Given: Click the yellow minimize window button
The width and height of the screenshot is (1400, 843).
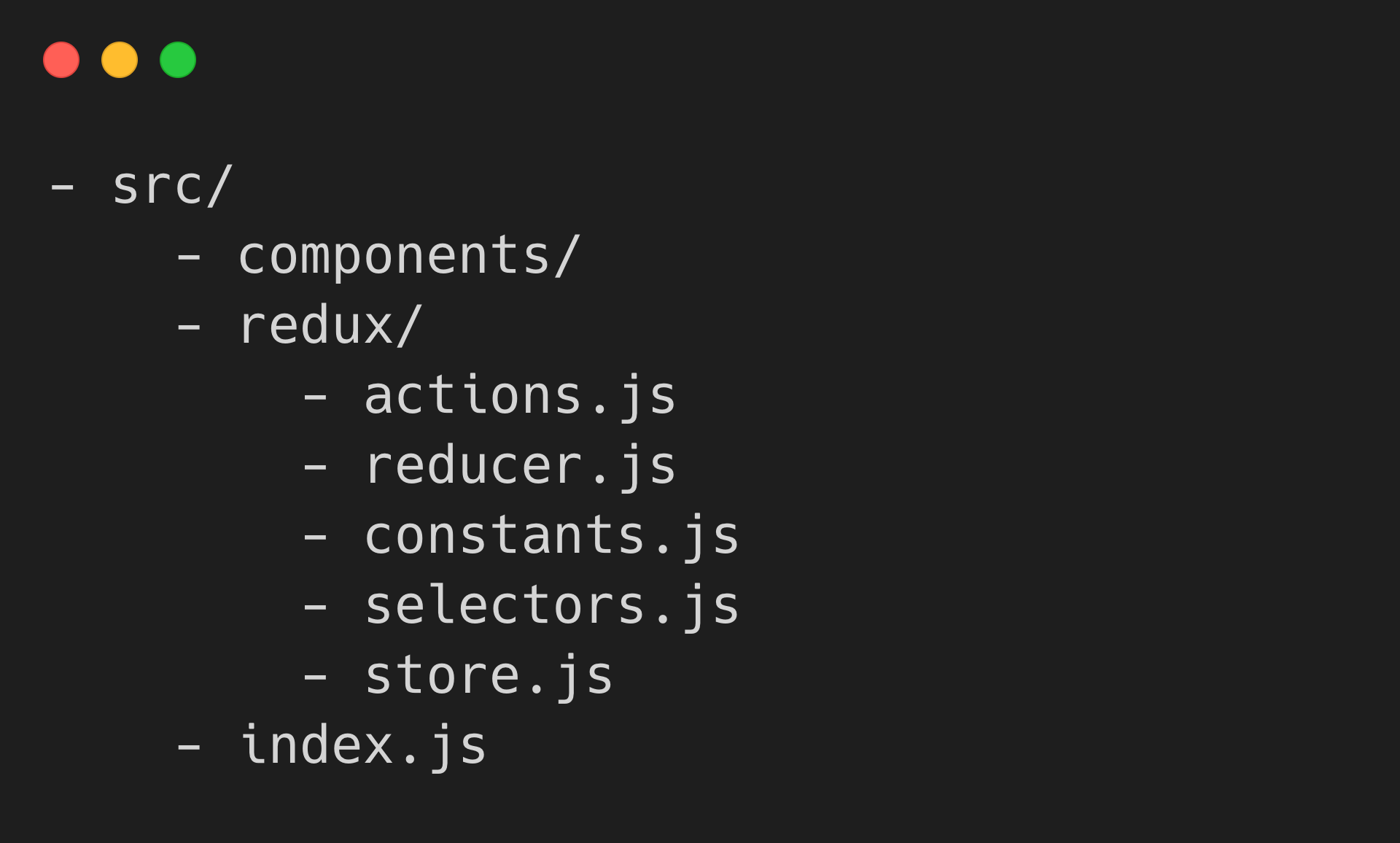Looking at the screenshot, I should (x=120, y=60).
